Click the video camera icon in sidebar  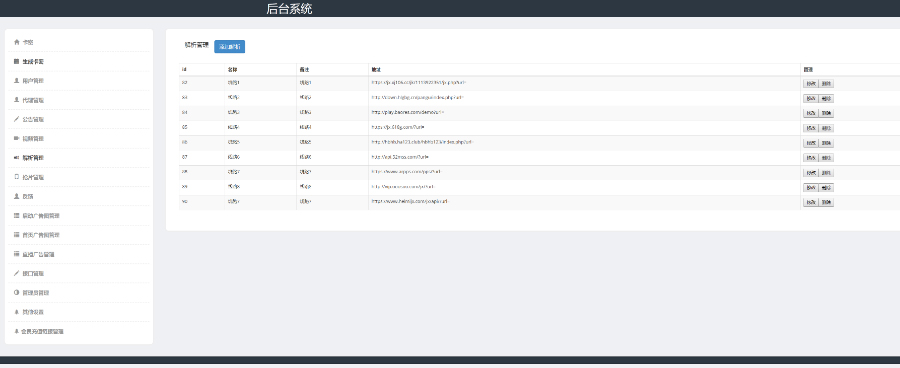click(17, 138)
